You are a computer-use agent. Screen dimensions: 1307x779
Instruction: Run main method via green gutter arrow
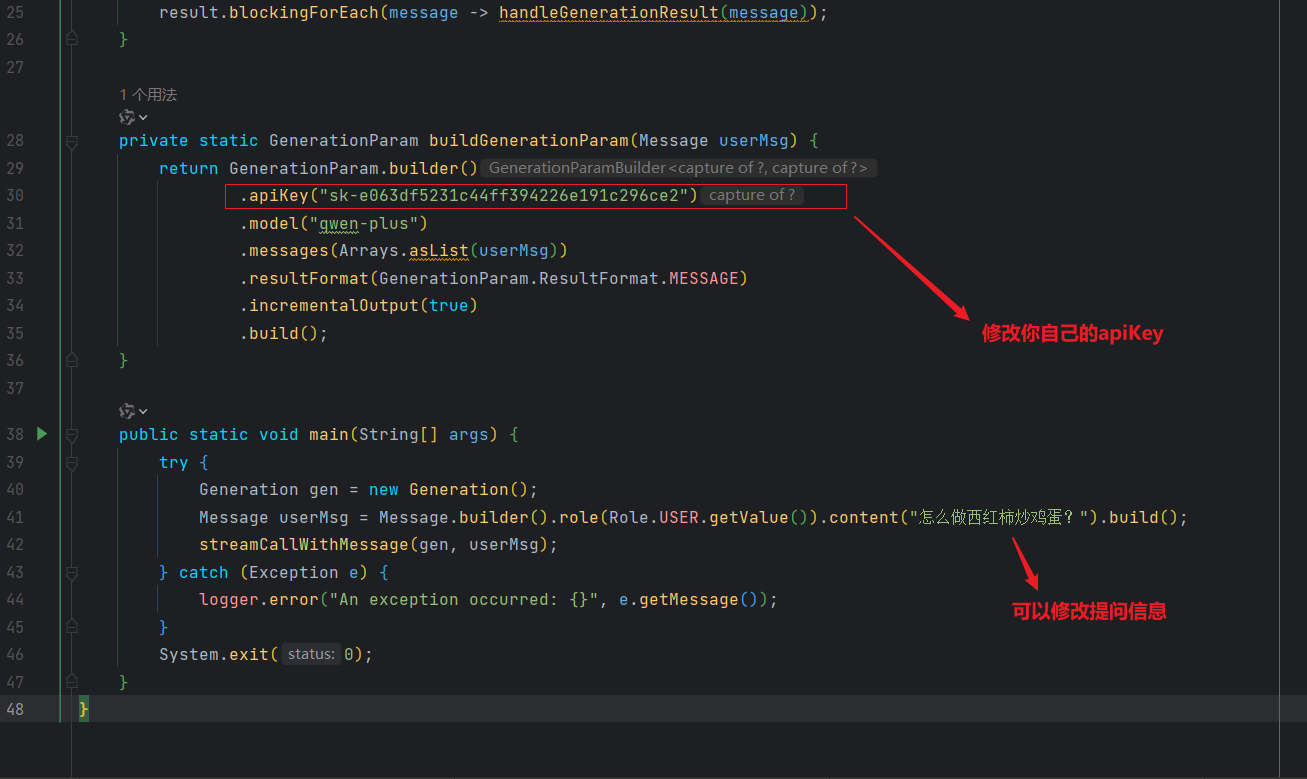(42, 434)
